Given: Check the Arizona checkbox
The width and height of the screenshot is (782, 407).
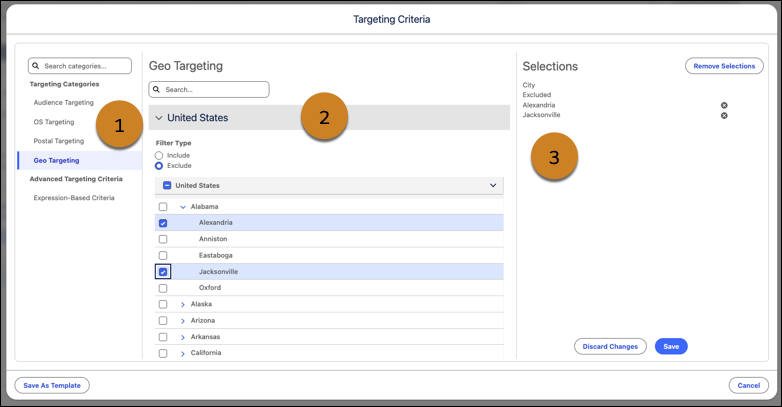Looking at the screenshot, I should click(163, 321).
